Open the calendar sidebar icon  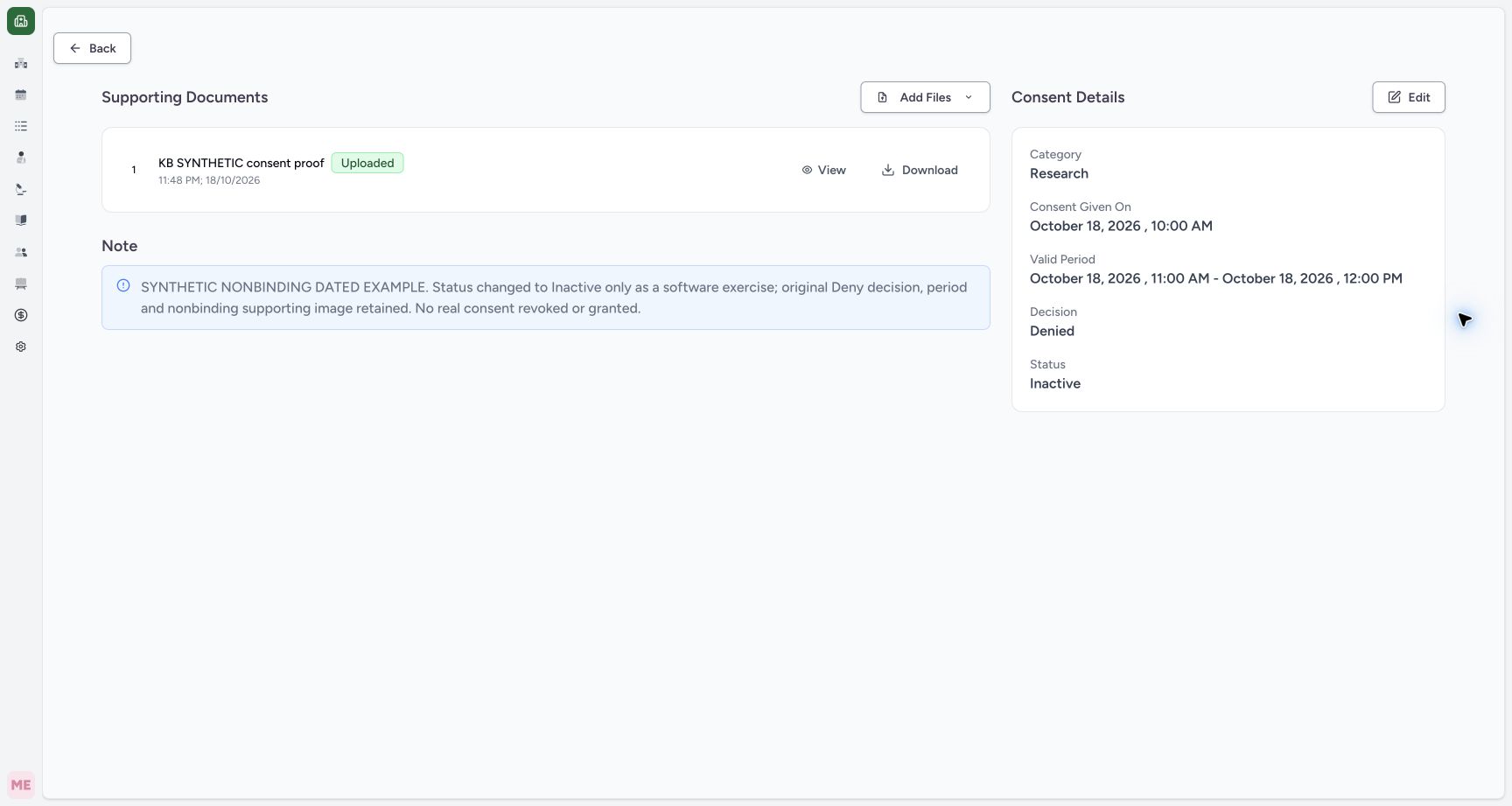tap(21, 95)
